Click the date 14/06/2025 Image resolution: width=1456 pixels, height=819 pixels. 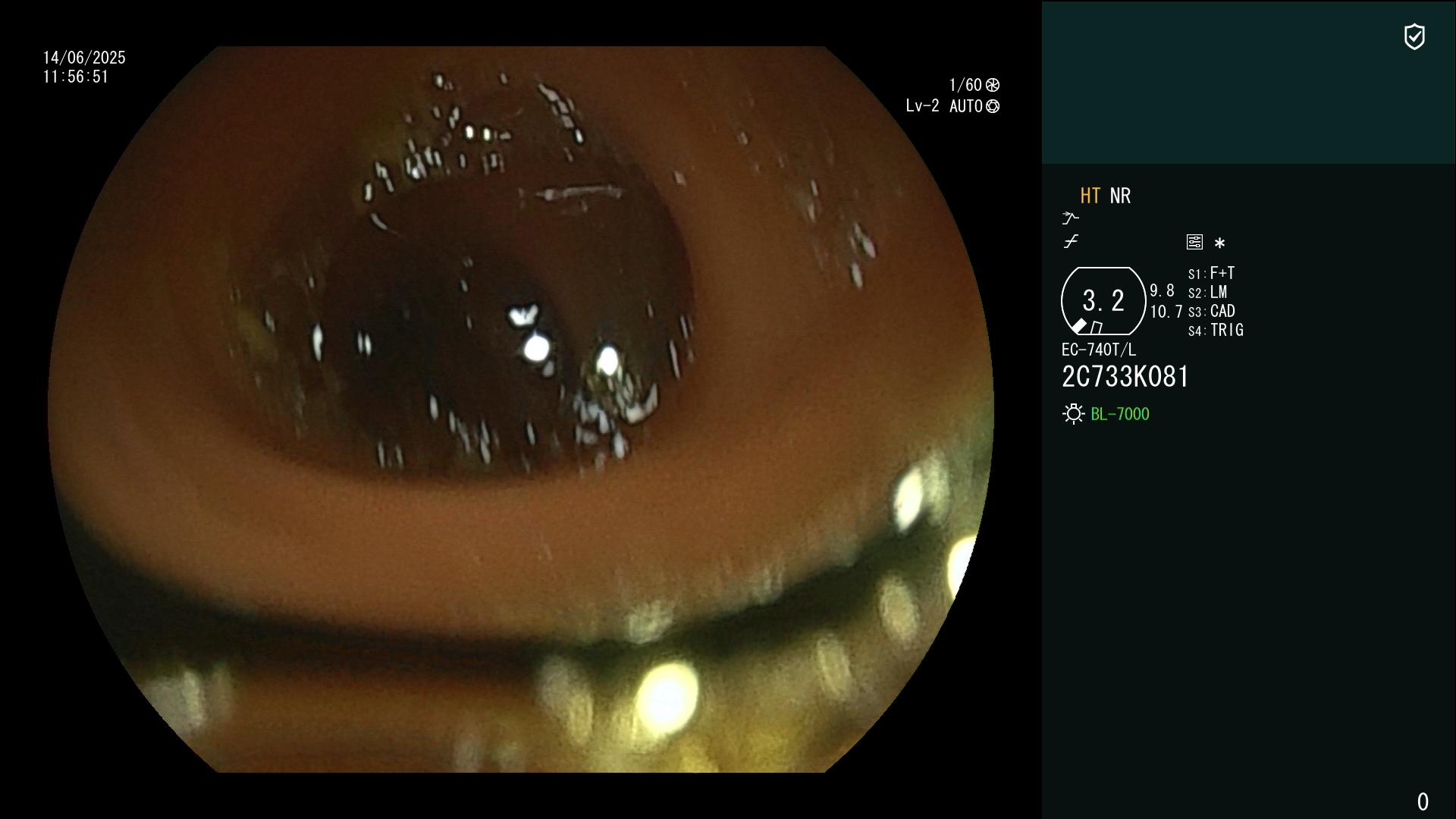[84, 58]
